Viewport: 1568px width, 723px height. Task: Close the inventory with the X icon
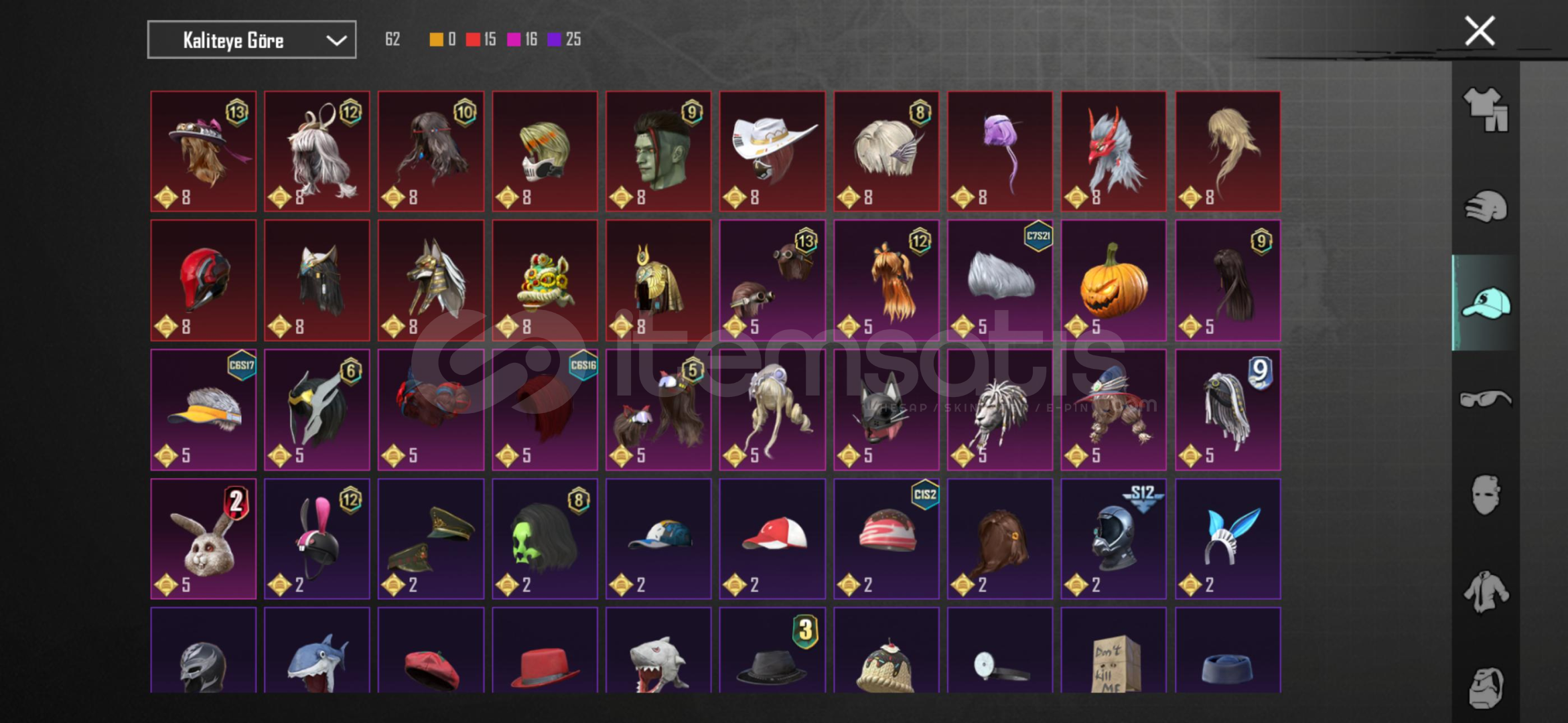1480,31
